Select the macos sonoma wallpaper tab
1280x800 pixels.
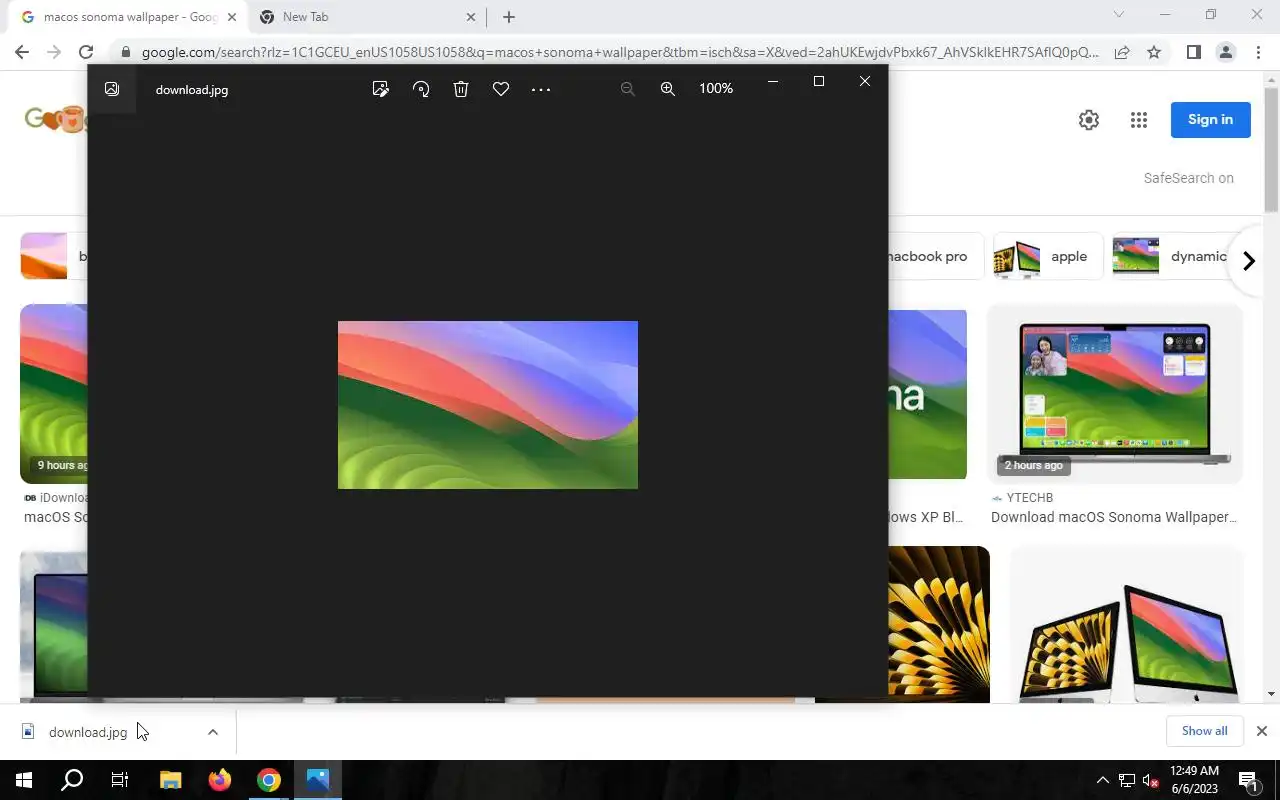click(x=128, y=17)
